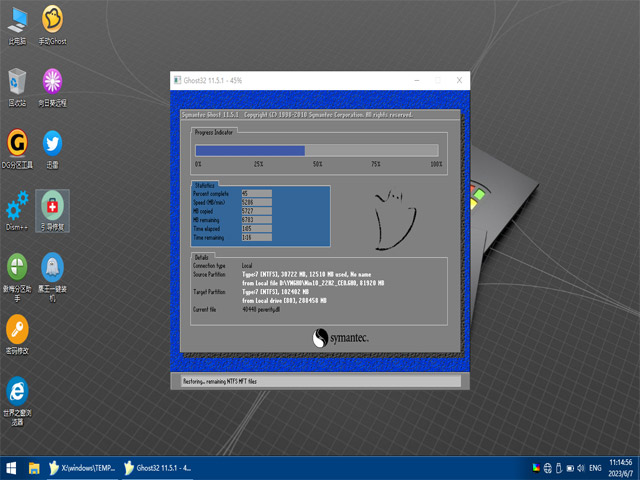Open 傲梅分区助手 partition assistant icon
Viewport: 640px width, 480px height.
tap(17, 278)
